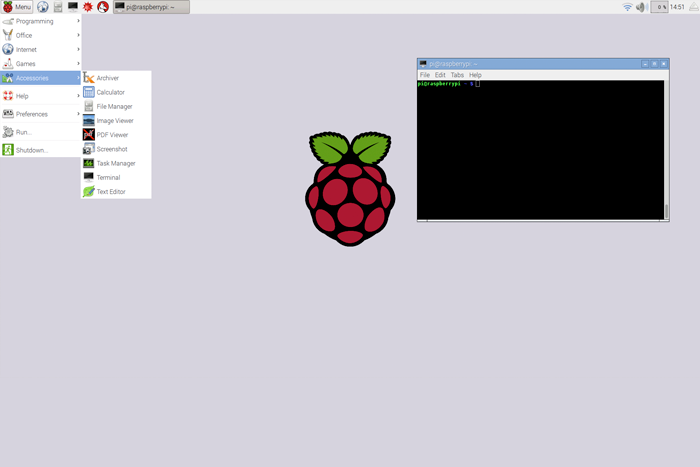
Task: Open the Wolfram red wolf icon
Action: [103, 7]
